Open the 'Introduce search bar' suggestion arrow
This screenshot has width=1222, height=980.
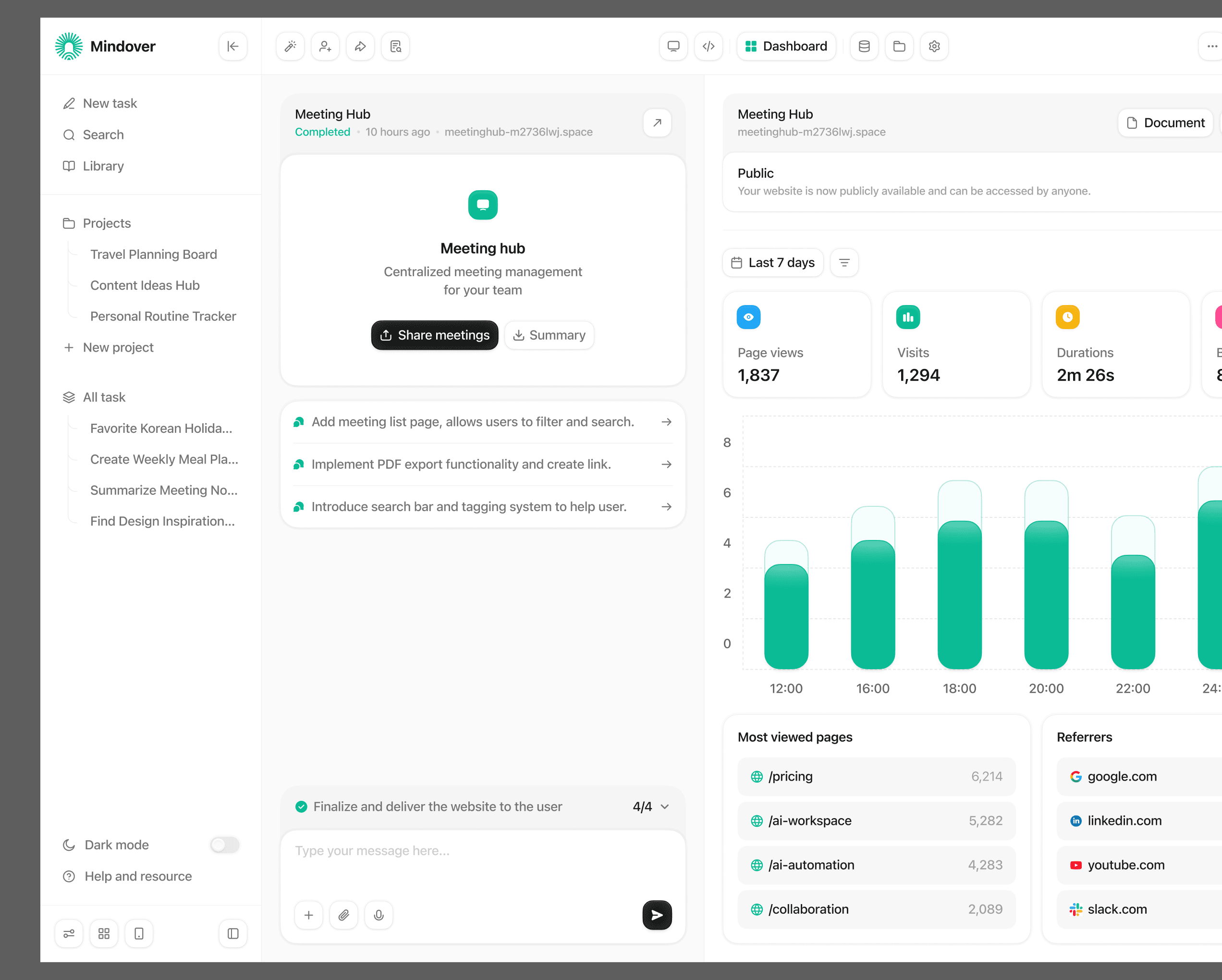coord(667,507)
